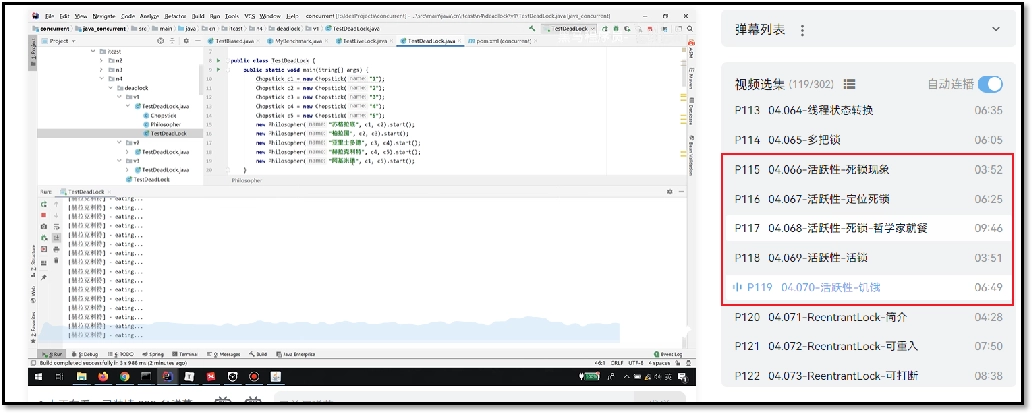Open the Terminal tool window tab

(184, 354)
